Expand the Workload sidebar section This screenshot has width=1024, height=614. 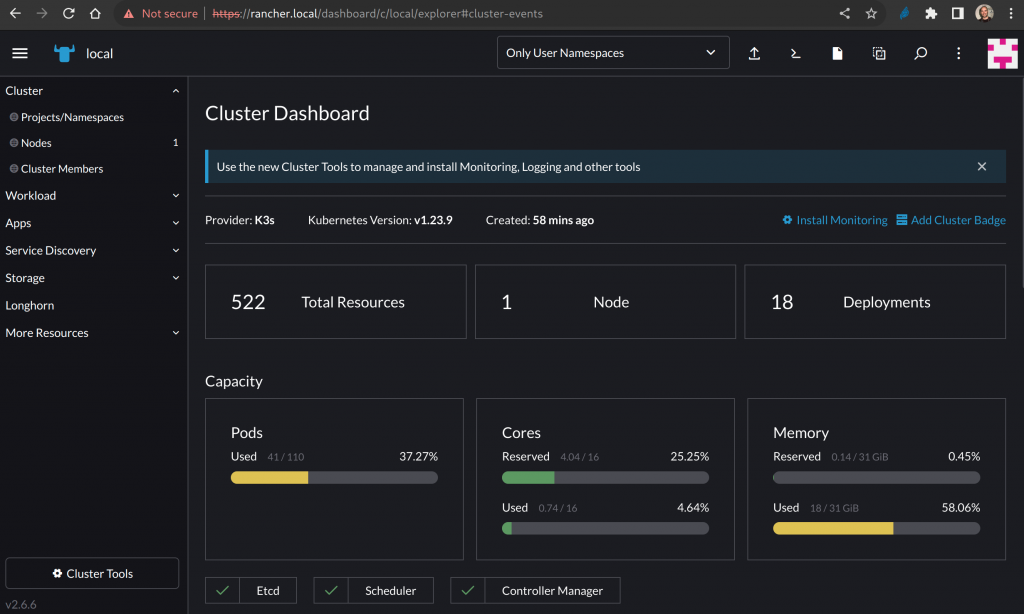coord(92,196)
